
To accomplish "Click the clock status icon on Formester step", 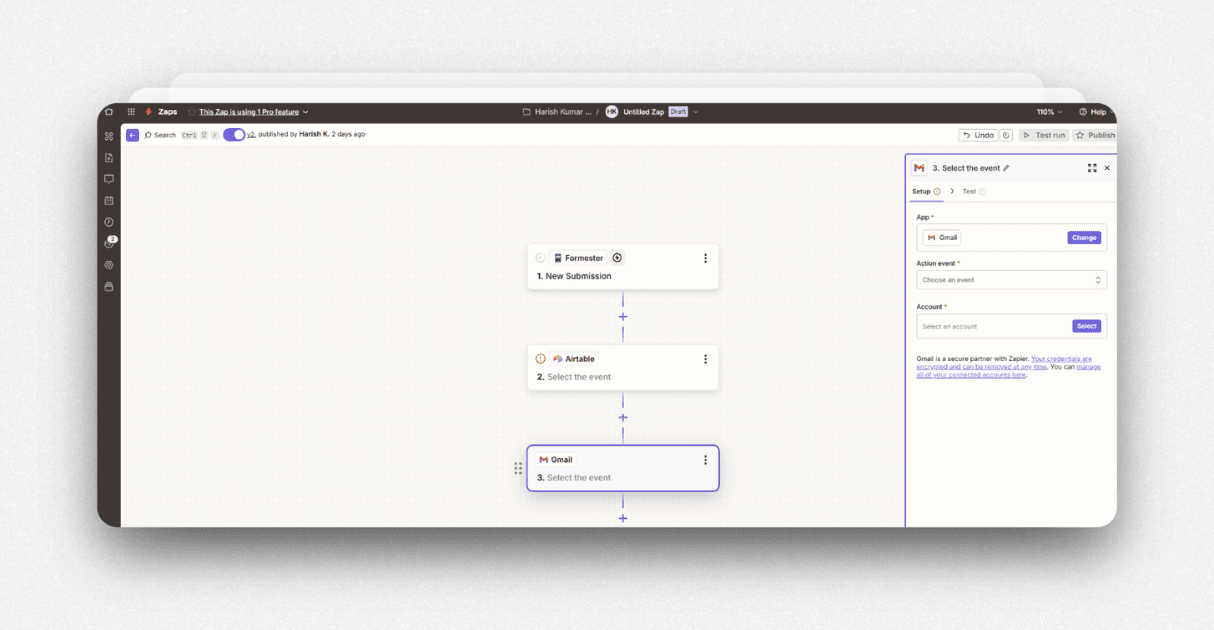I will 541,258.
